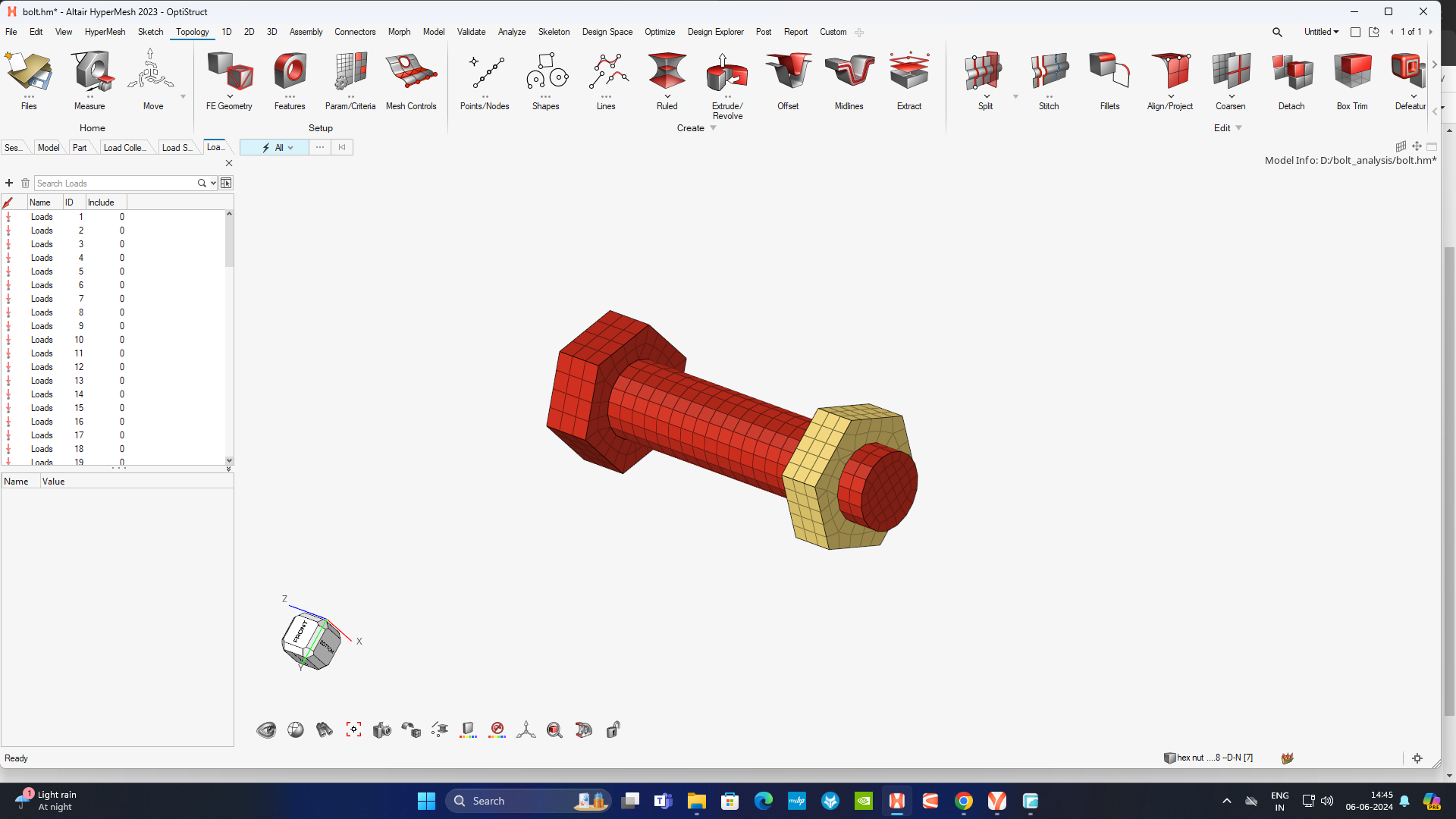Expand the Create options arrow
Viewport: 1456px width, 819px height.
(x=711, y=128)
